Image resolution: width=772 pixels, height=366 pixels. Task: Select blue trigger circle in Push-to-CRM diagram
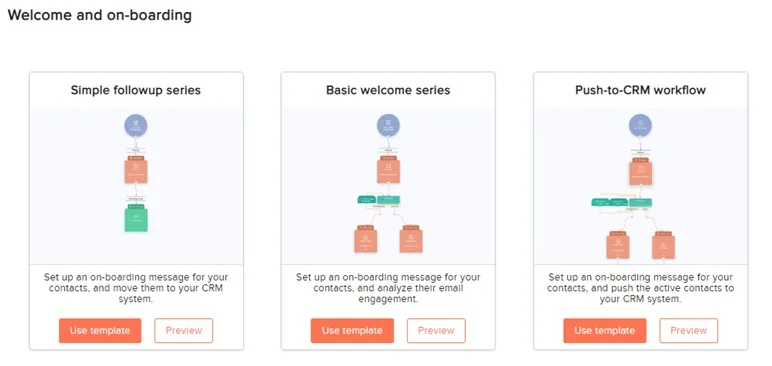(641, 125)
